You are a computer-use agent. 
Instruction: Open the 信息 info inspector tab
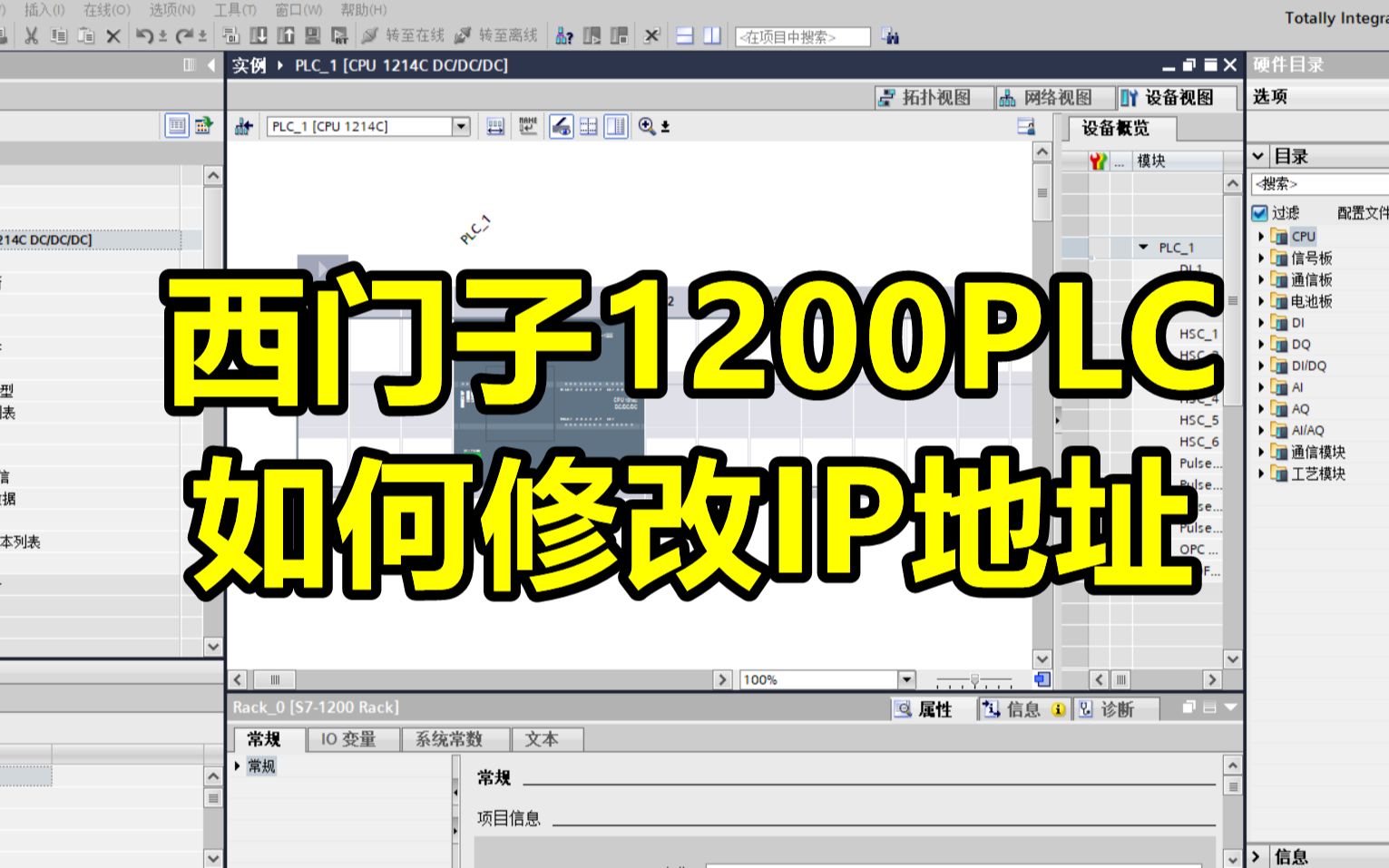click(x=1023, y=709)
